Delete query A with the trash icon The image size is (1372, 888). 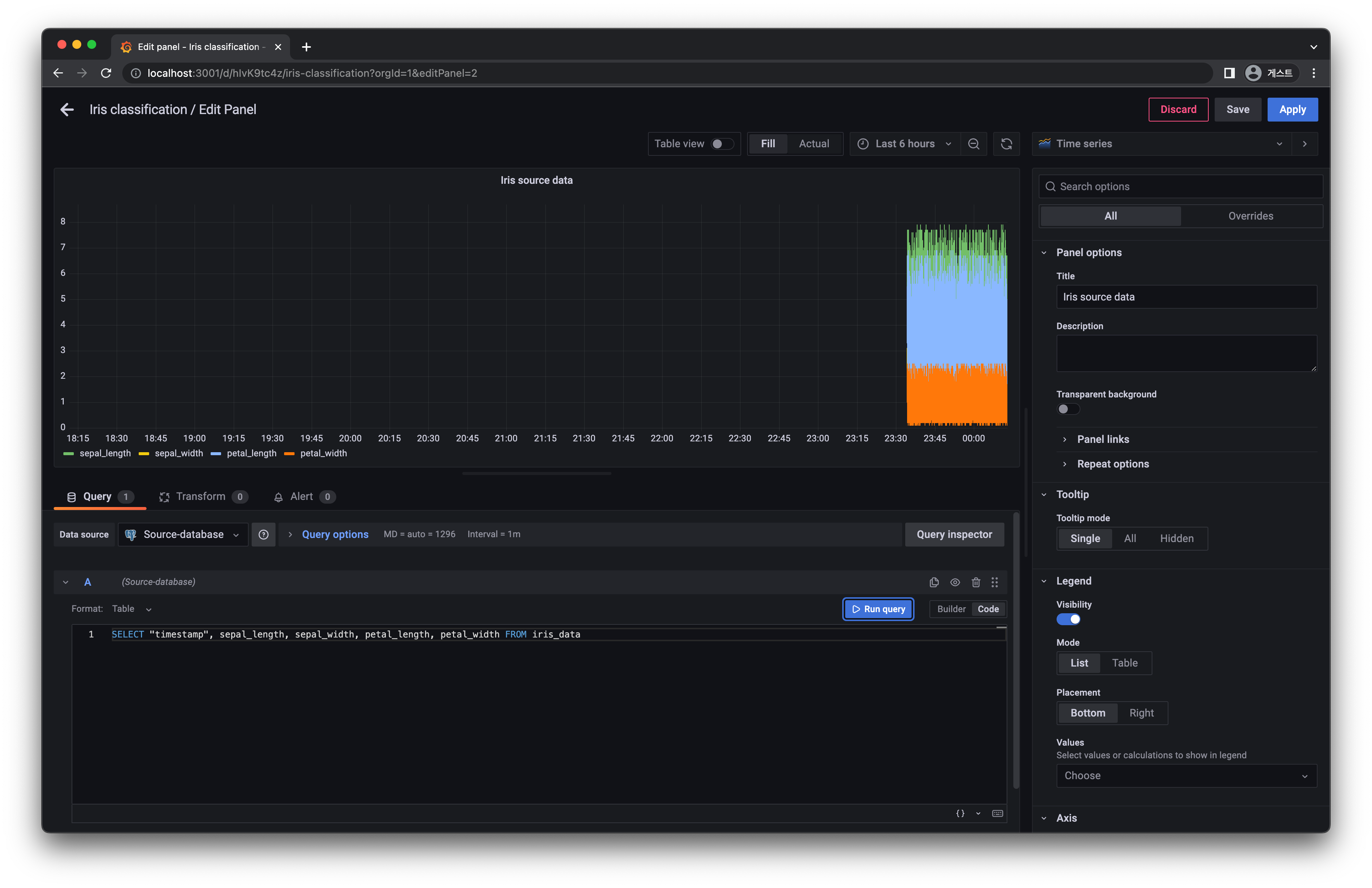(976, 583)
